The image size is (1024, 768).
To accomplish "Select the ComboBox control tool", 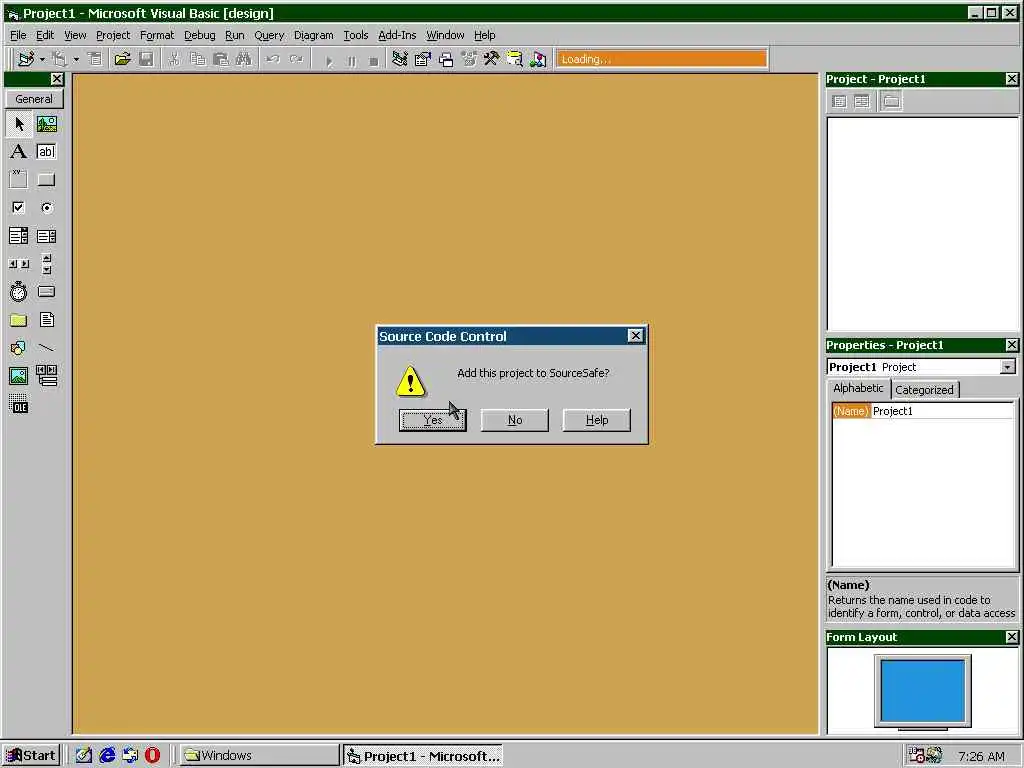I will point(19,236).
